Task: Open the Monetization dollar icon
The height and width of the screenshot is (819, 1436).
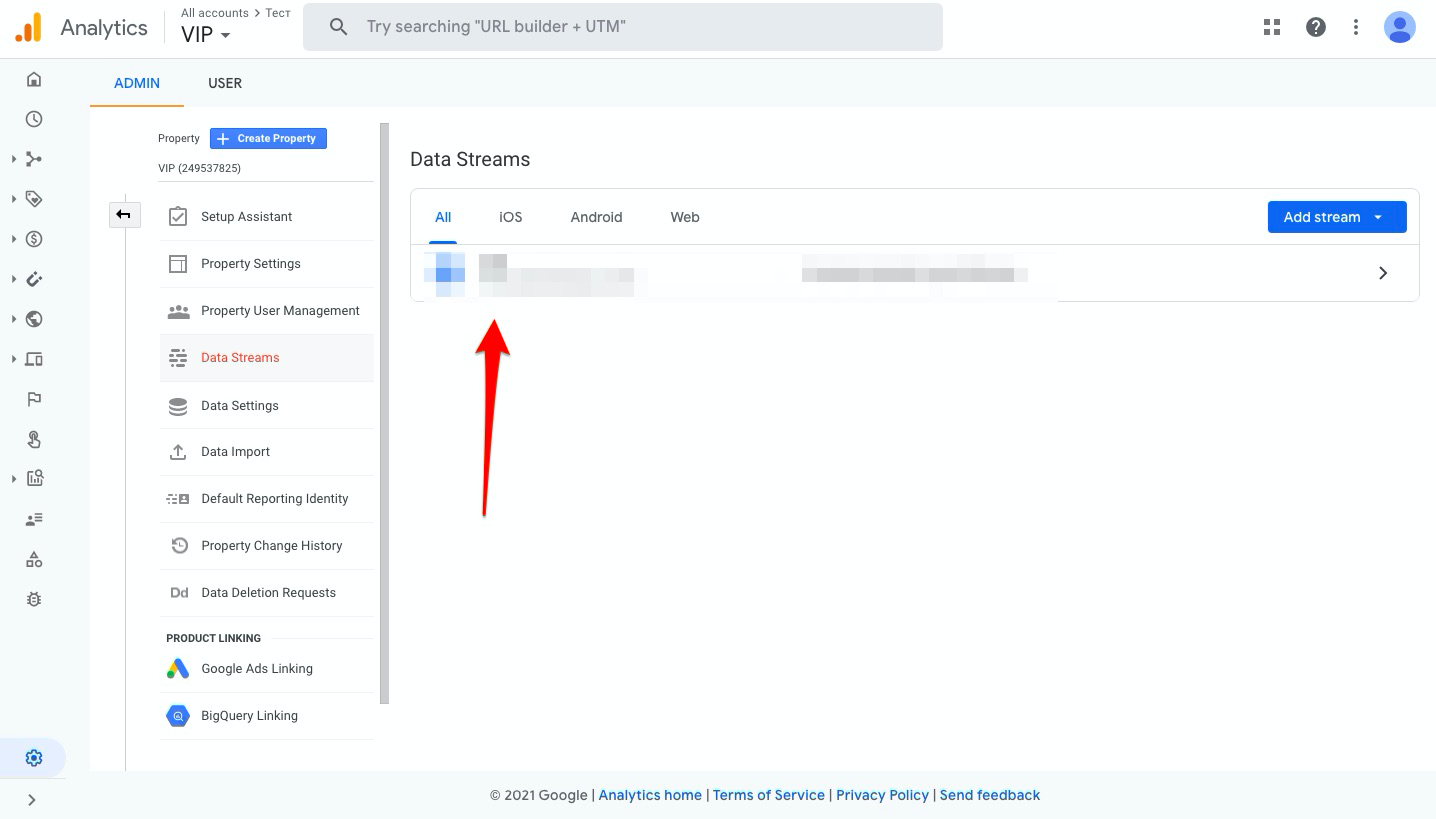Action: pos(34,239)
